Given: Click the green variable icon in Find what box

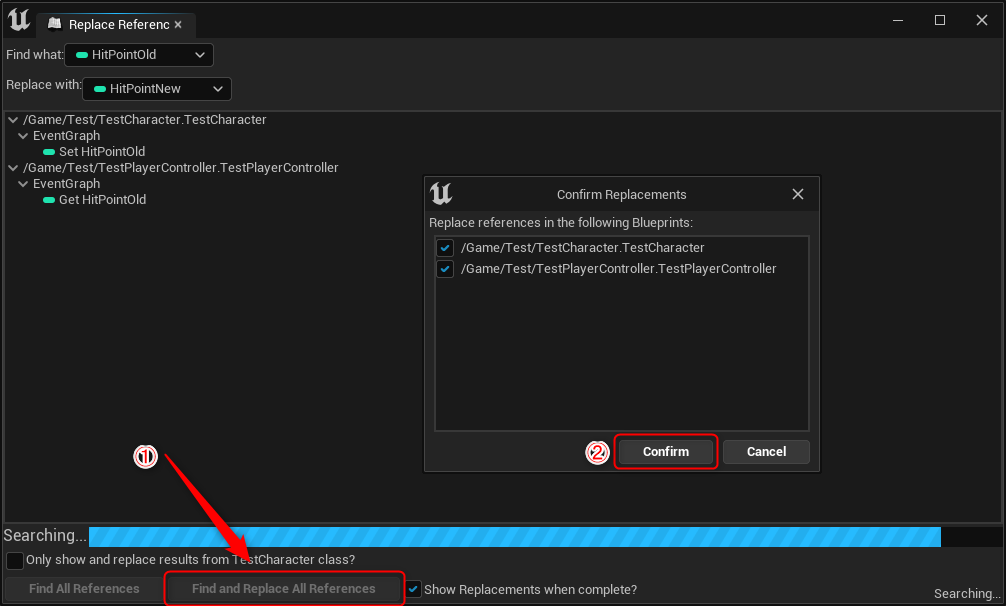Looking at the screenshot, I should 82,55.
